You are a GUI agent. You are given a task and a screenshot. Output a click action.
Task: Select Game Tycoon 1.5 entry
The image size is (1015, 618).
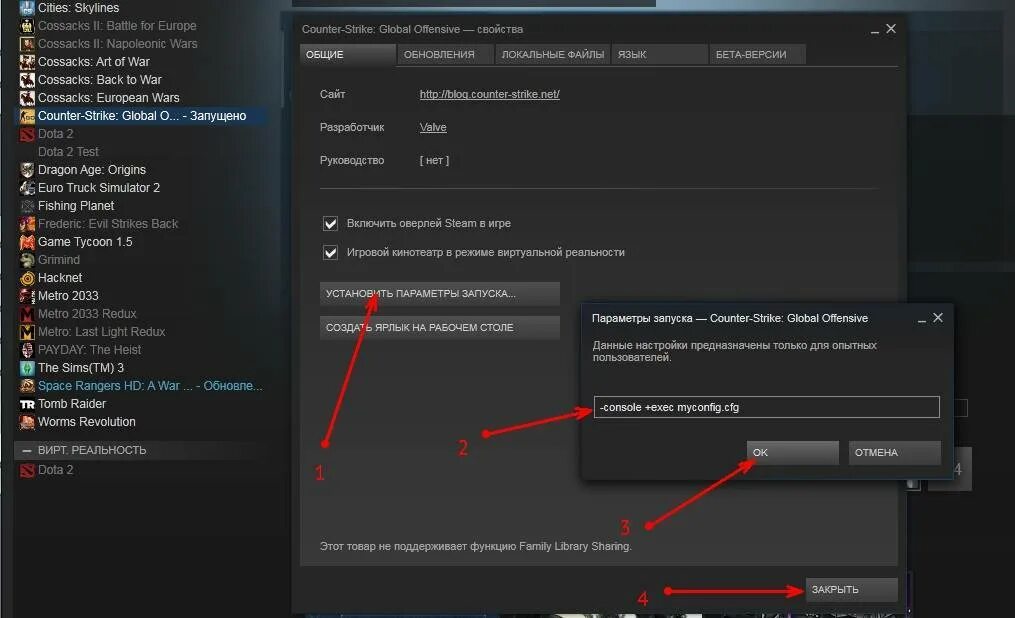pyautogui.click(x=85, y=242)
